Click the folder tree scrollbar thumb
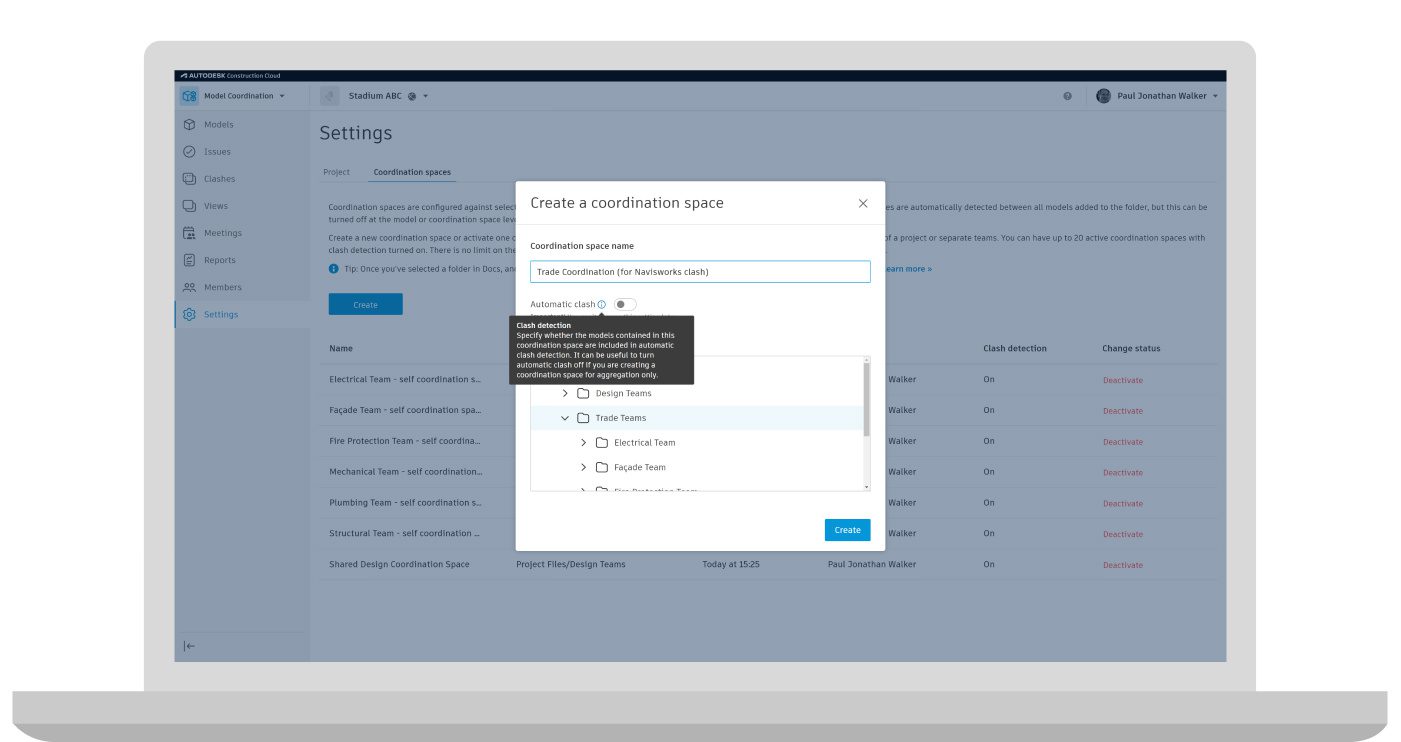1401x742 pixels. coord(867,399)
